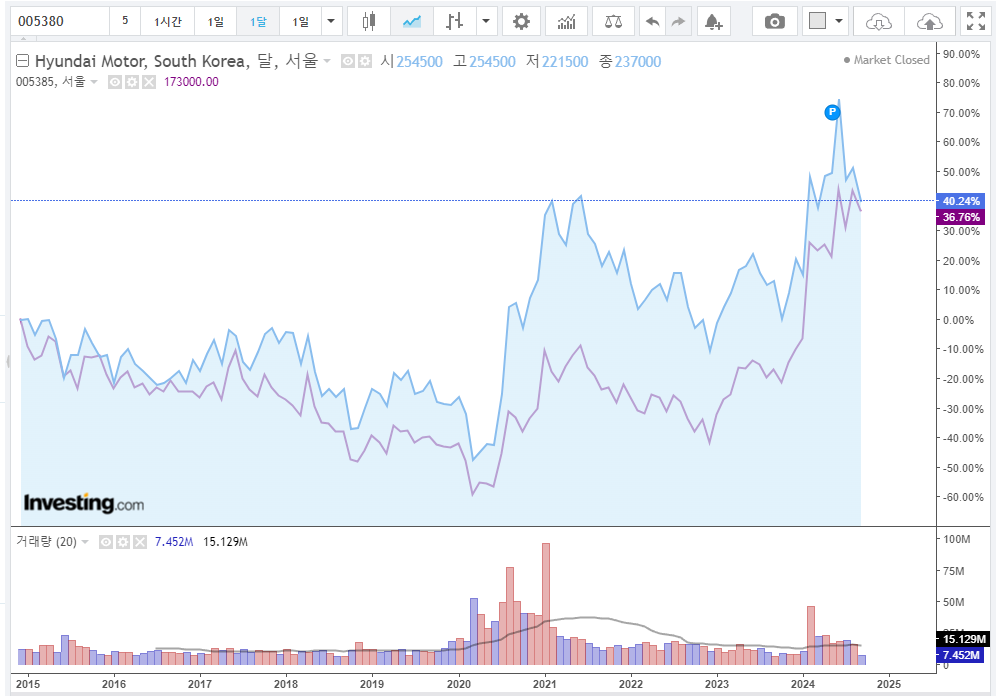998x696 pixels.
Task: Click the 거래량 (20) indicator label
Action: (x=46, y=542)
